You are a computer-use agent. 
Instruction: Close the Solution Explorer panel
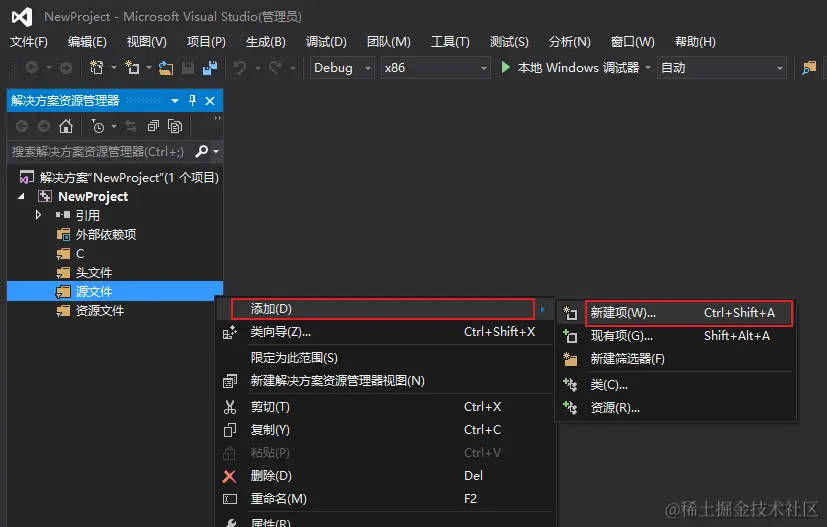(x=210, y=101)
